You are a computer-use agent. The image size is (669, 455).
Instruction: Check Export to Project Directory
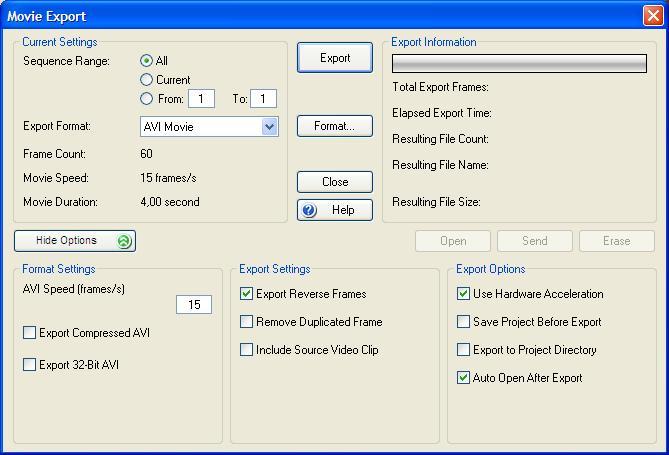pos(463,350)
